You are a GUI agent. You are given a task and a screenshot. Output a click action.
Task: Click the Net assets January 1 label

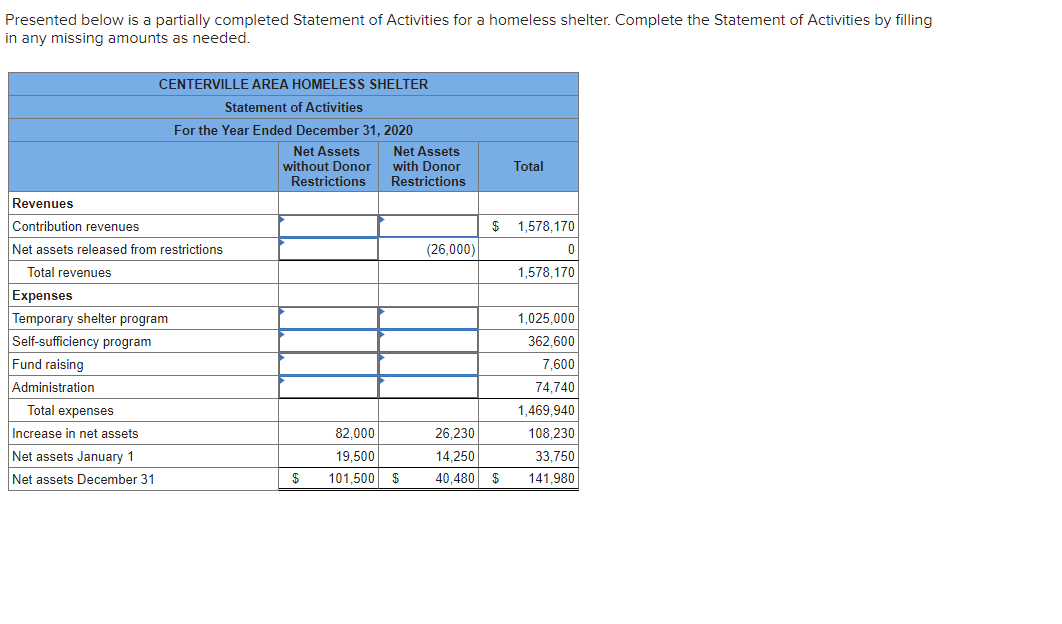[x=73, y=457]
